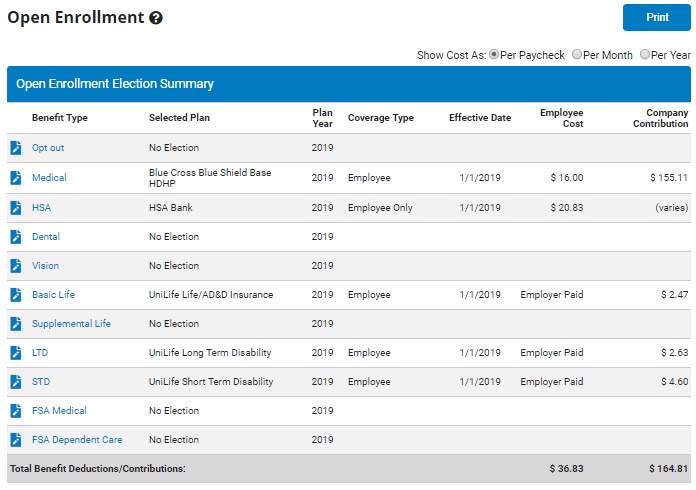Open the edit icon for FSA Dependent Care
696x490 pixels.
(16, 440)
